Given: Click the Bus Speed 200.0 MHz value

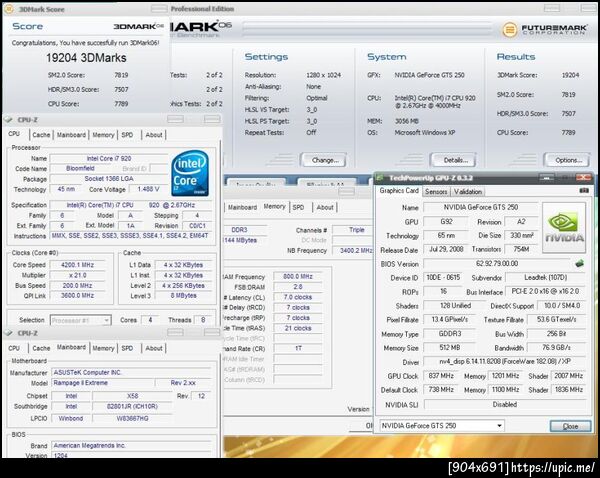Looking at the screenshot, I should tap(77, 285).
